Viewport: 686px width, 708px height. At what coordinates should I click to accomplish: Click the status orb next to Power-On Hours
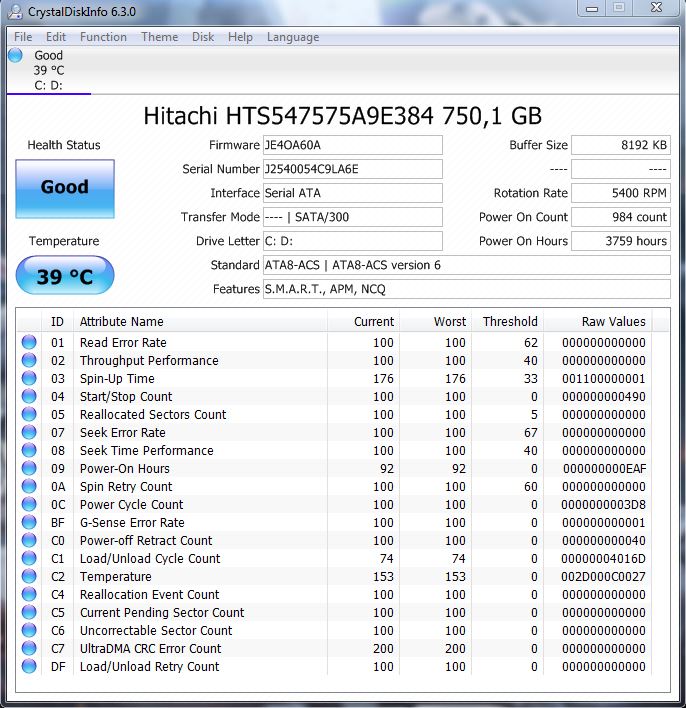(28, 469)
